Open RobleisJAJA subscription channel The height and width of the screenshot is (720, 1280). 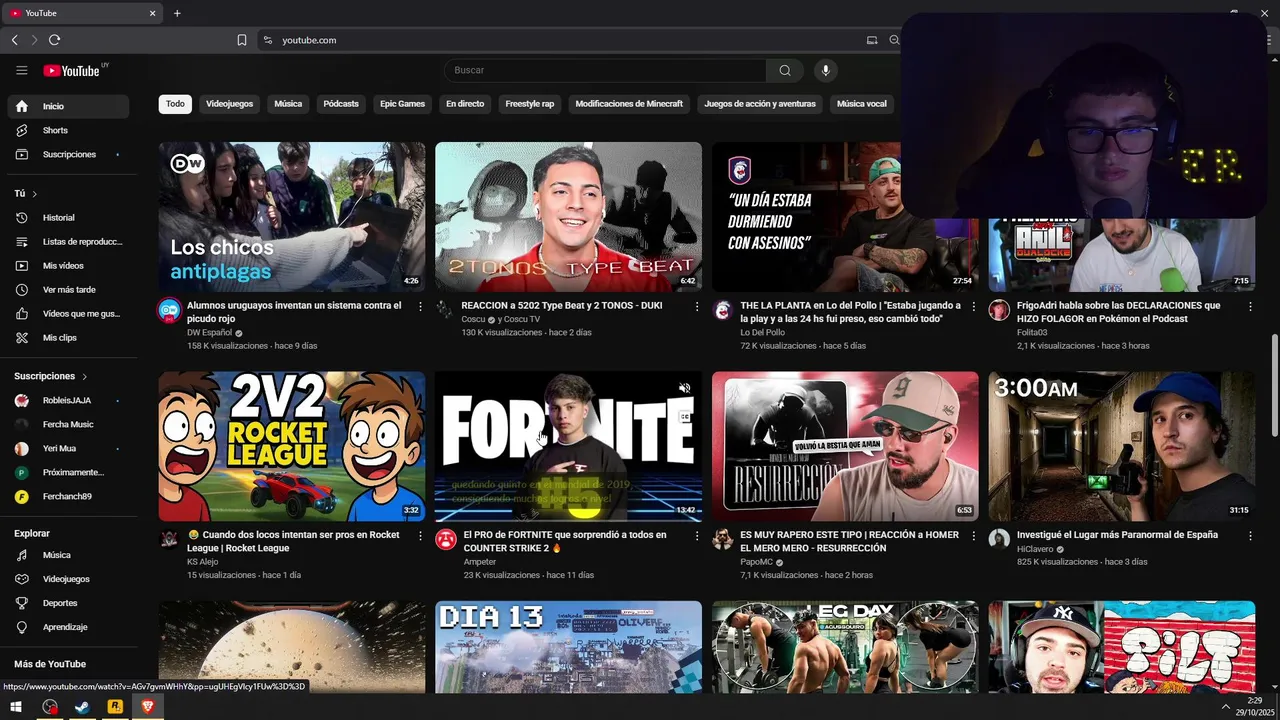pos(68,400)
